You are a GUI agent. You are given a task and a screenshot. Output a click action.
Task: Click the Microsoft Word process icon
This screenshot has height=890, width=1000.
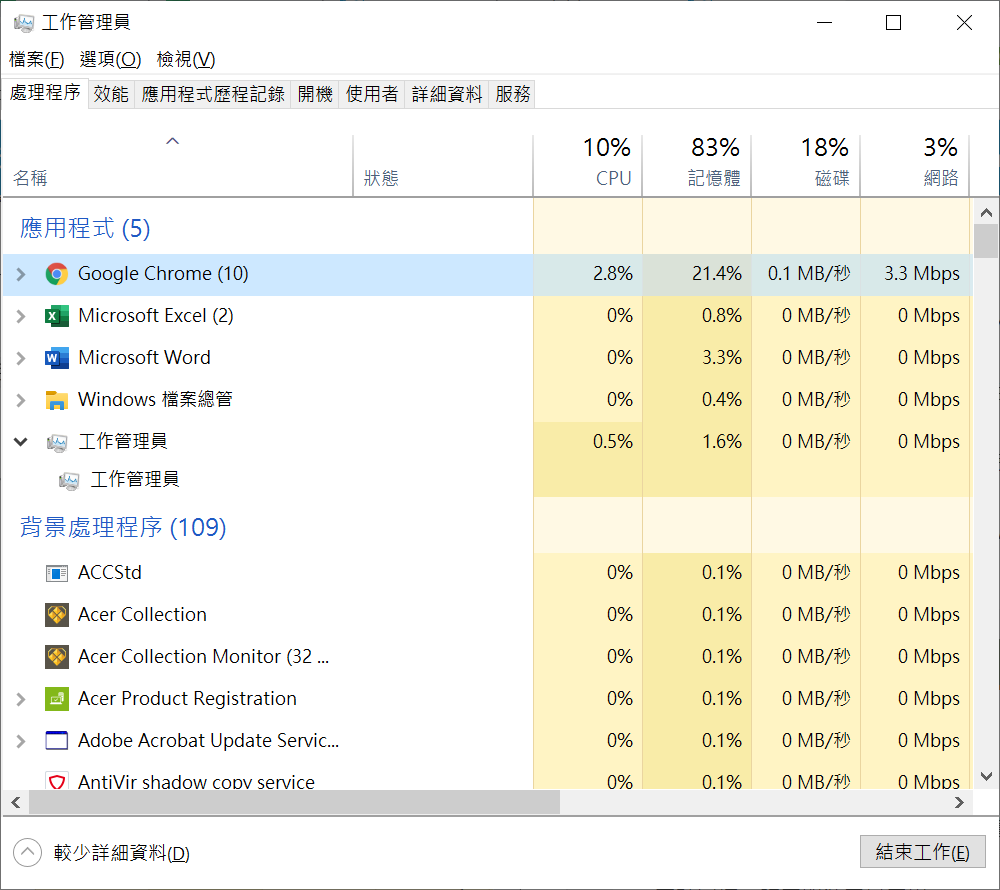click(x=57, y=358)
